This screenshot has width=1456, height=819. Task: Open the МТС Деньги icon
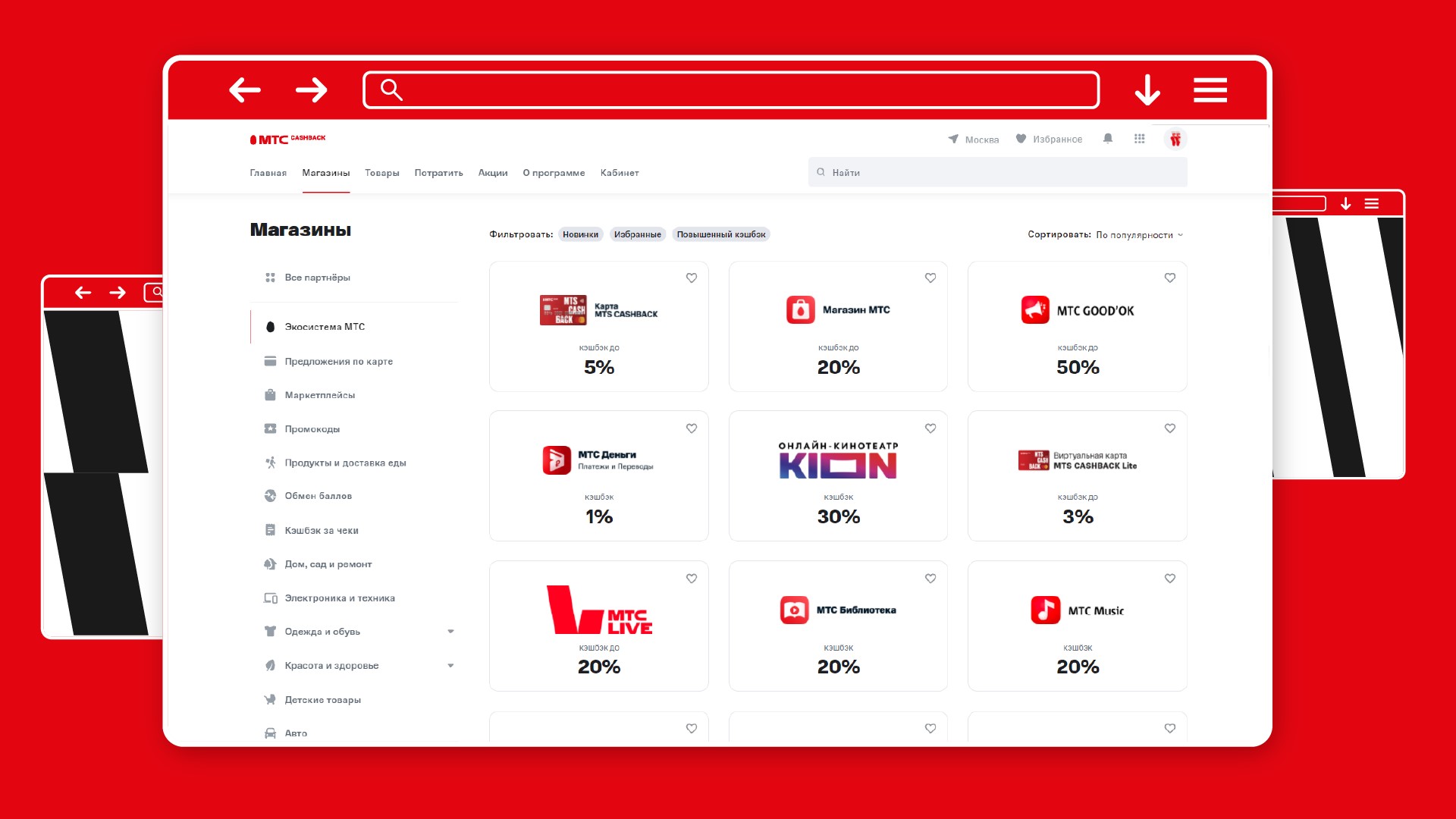click(557, 460)
